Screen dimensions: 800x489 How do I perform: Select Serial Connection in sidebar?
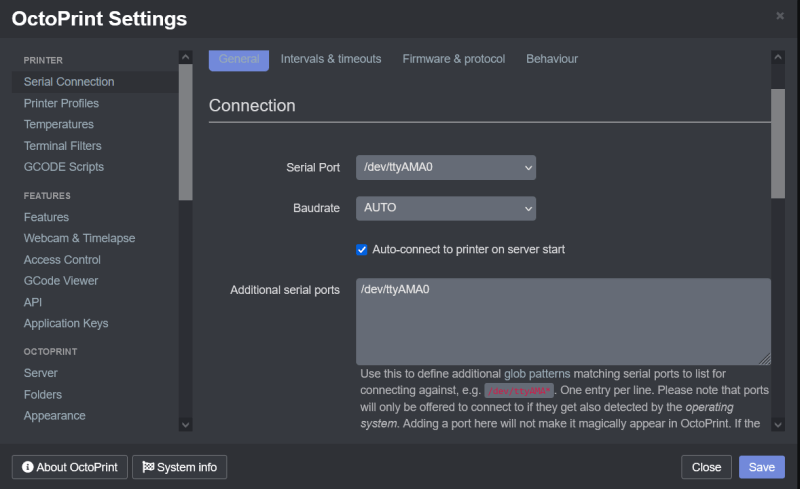point(95,82)
